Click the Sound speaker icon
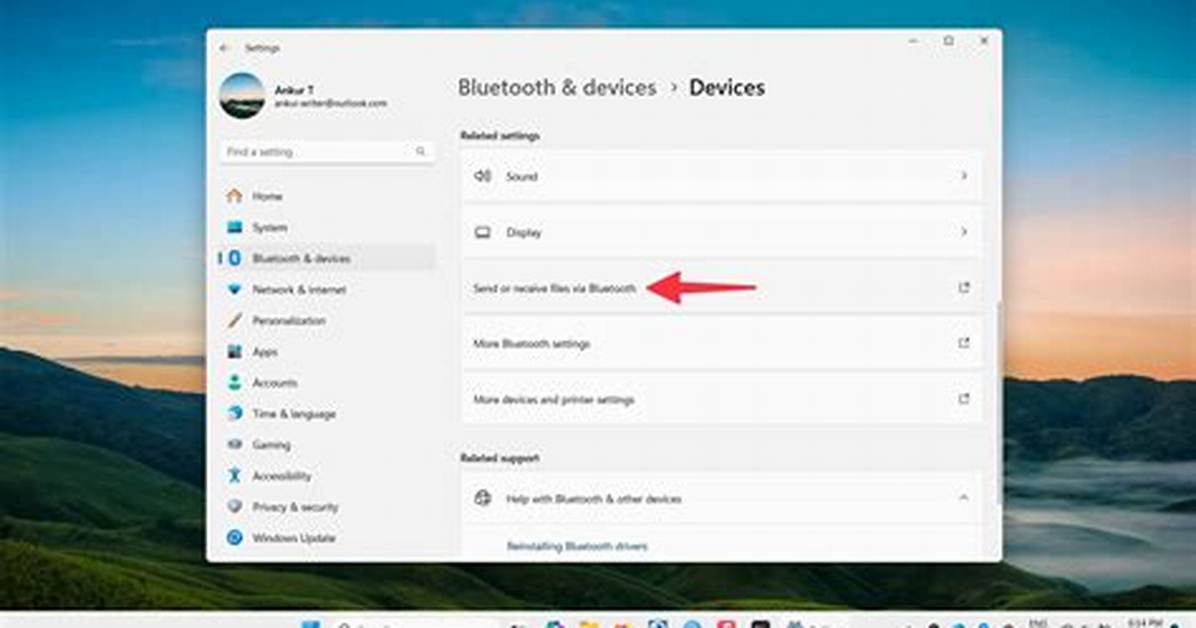The image size is (1196, 628). [483, 176]
